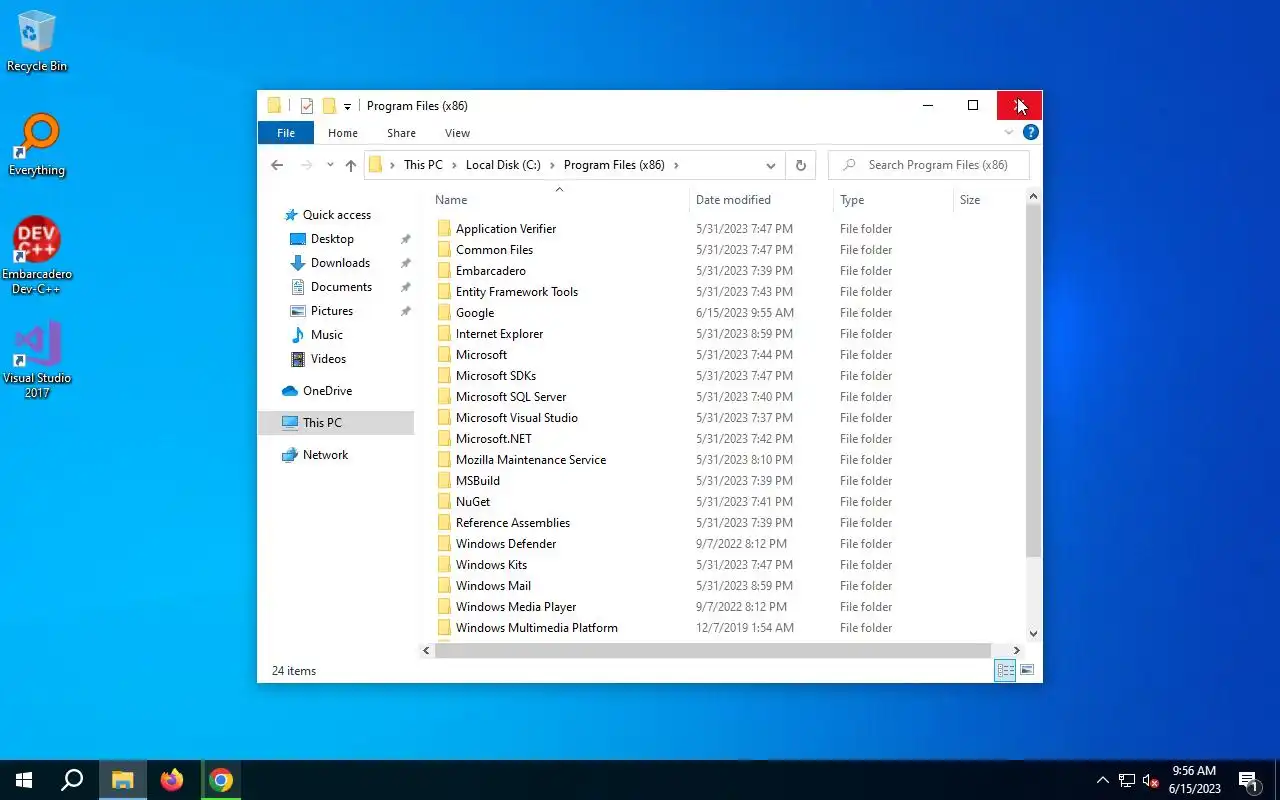Select the Internet Explorer folder

point(499,334)
